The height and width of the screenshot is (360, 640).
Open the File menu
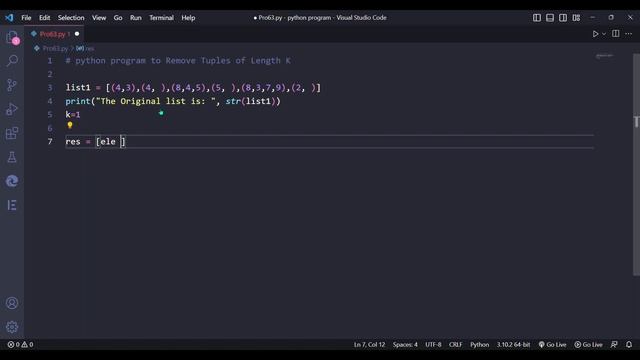point(26,18)
